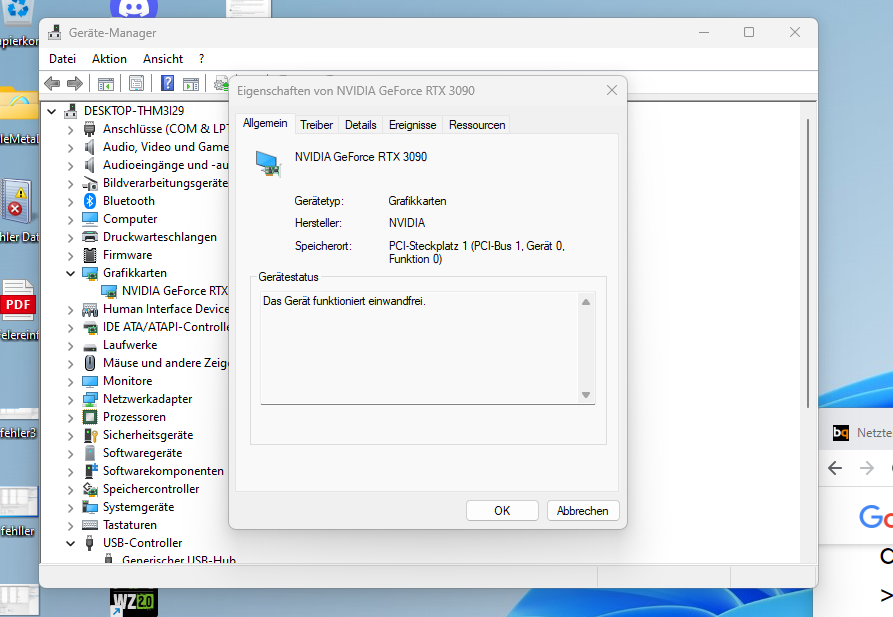Select the Systemgeräte icon

89,507
